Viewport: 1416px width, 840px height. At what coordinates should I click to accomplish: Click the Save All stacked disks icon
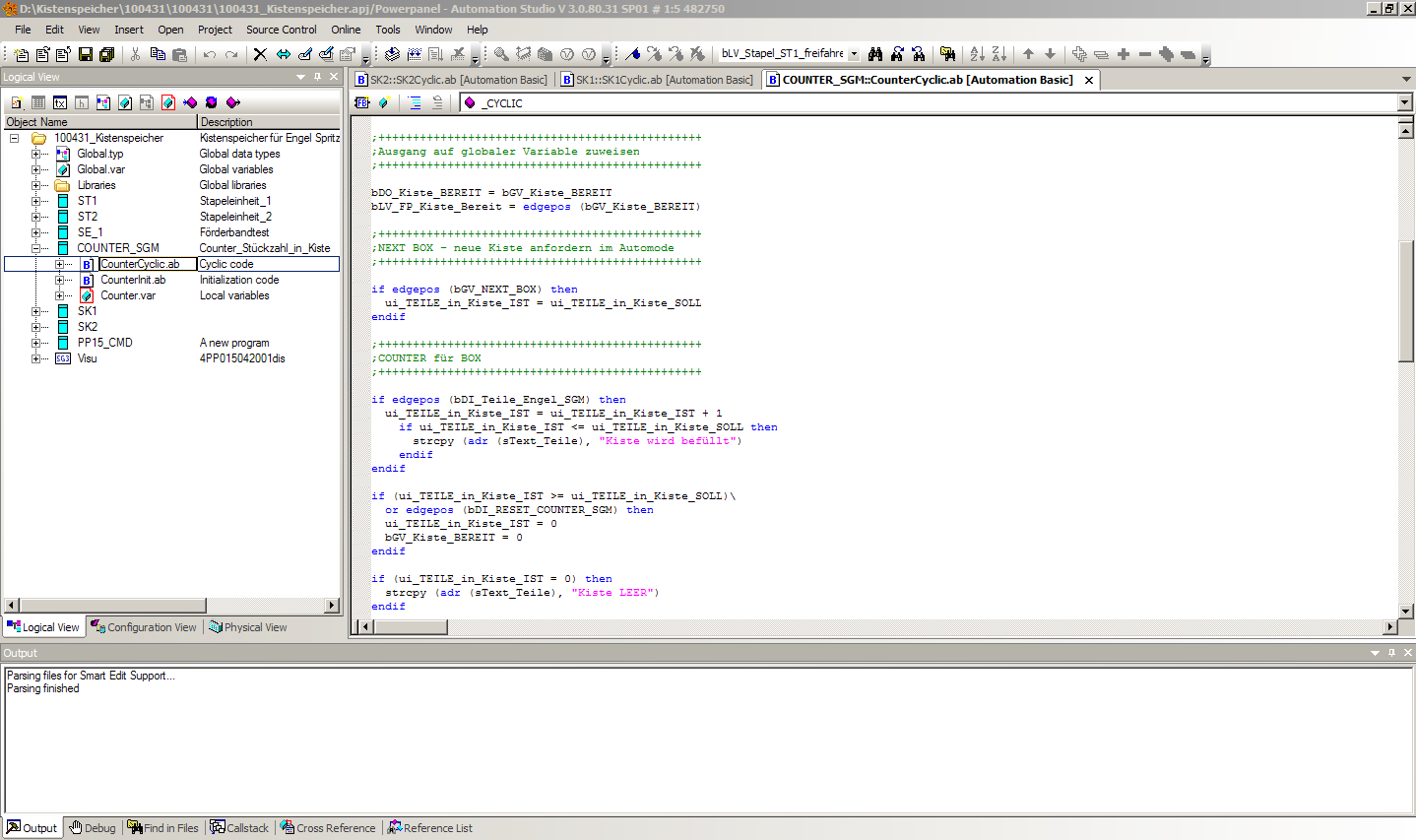106,54
